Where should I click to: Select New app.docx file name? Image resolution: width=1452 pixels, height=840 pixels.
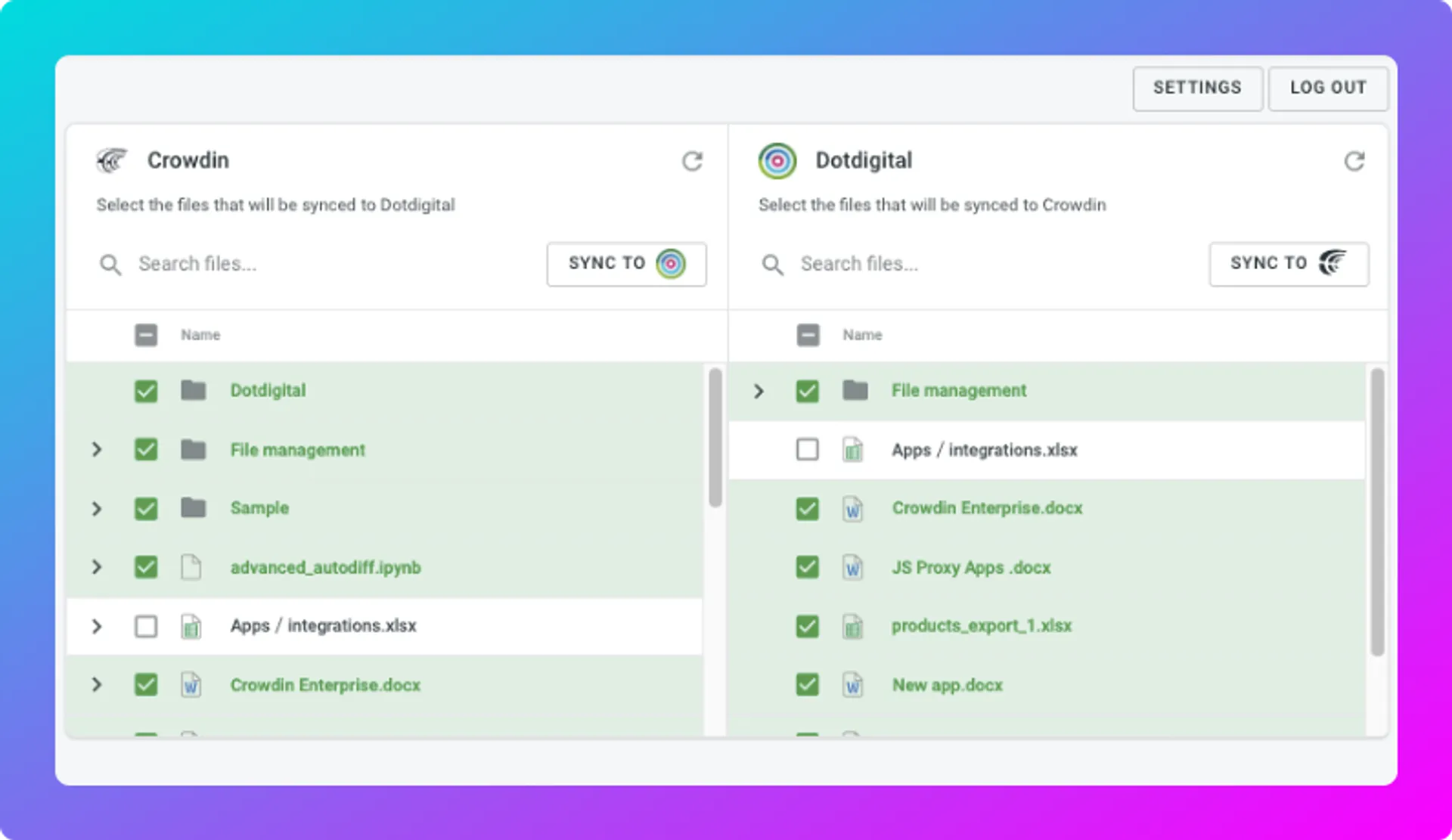pos(948,685)
